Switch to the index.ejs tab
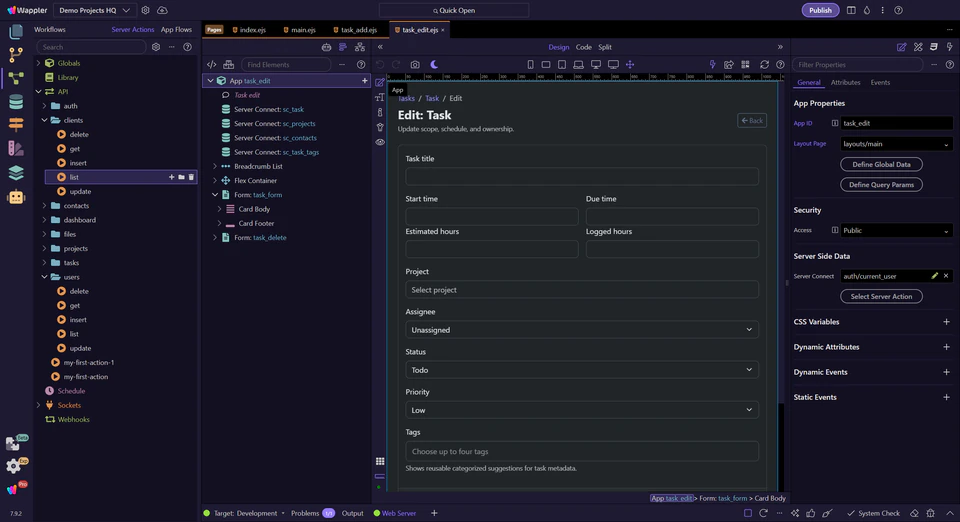Viewport: 960px width, 522px height. (249, 29)
